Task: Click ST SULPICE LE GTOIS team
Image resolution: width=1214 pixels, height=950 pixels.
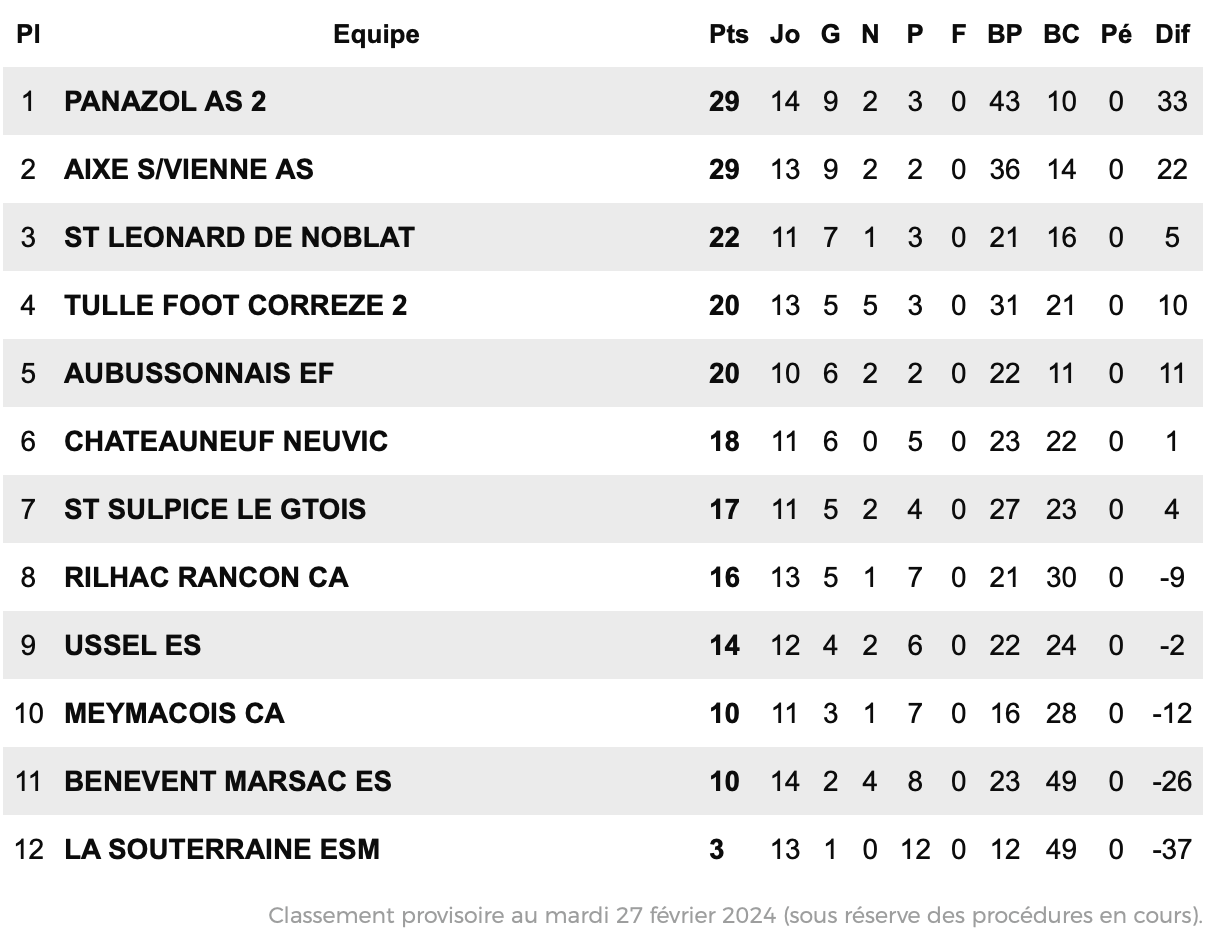Action: coord(215,509)
